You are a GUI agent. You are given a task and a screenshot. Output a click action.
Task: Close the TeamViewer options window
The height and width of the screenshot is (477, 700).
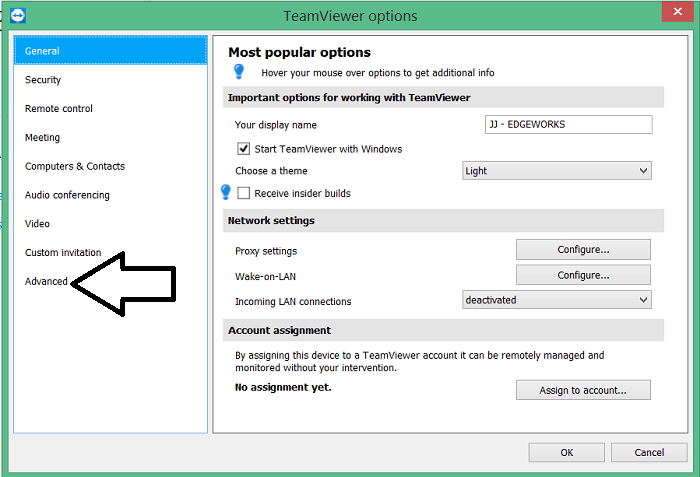[677, 11]
